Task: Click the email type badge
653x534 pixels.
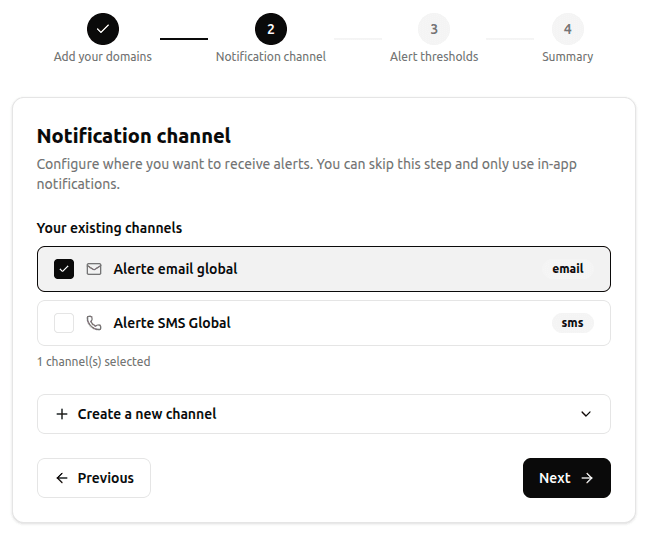Action: [x=568, y=269]
